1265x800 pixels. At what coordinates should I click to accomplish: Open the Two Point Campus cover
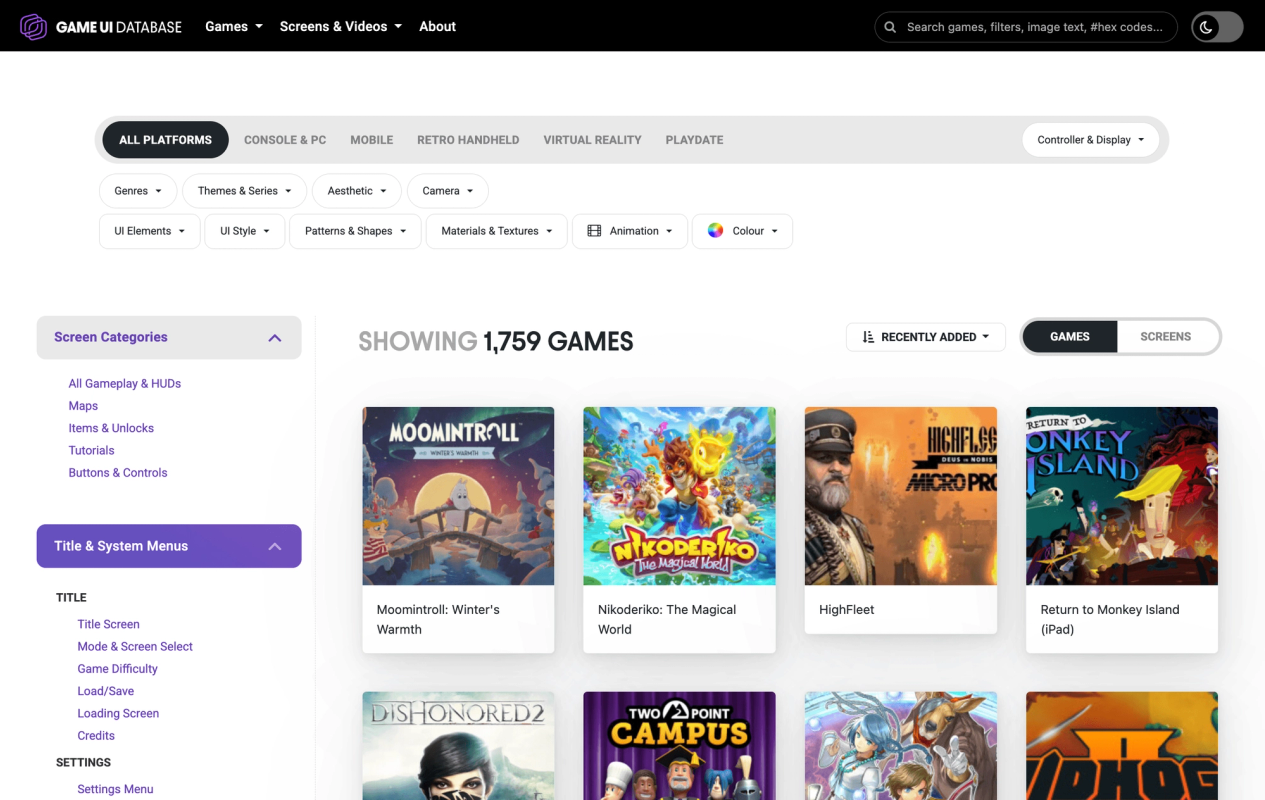[679, 746]
